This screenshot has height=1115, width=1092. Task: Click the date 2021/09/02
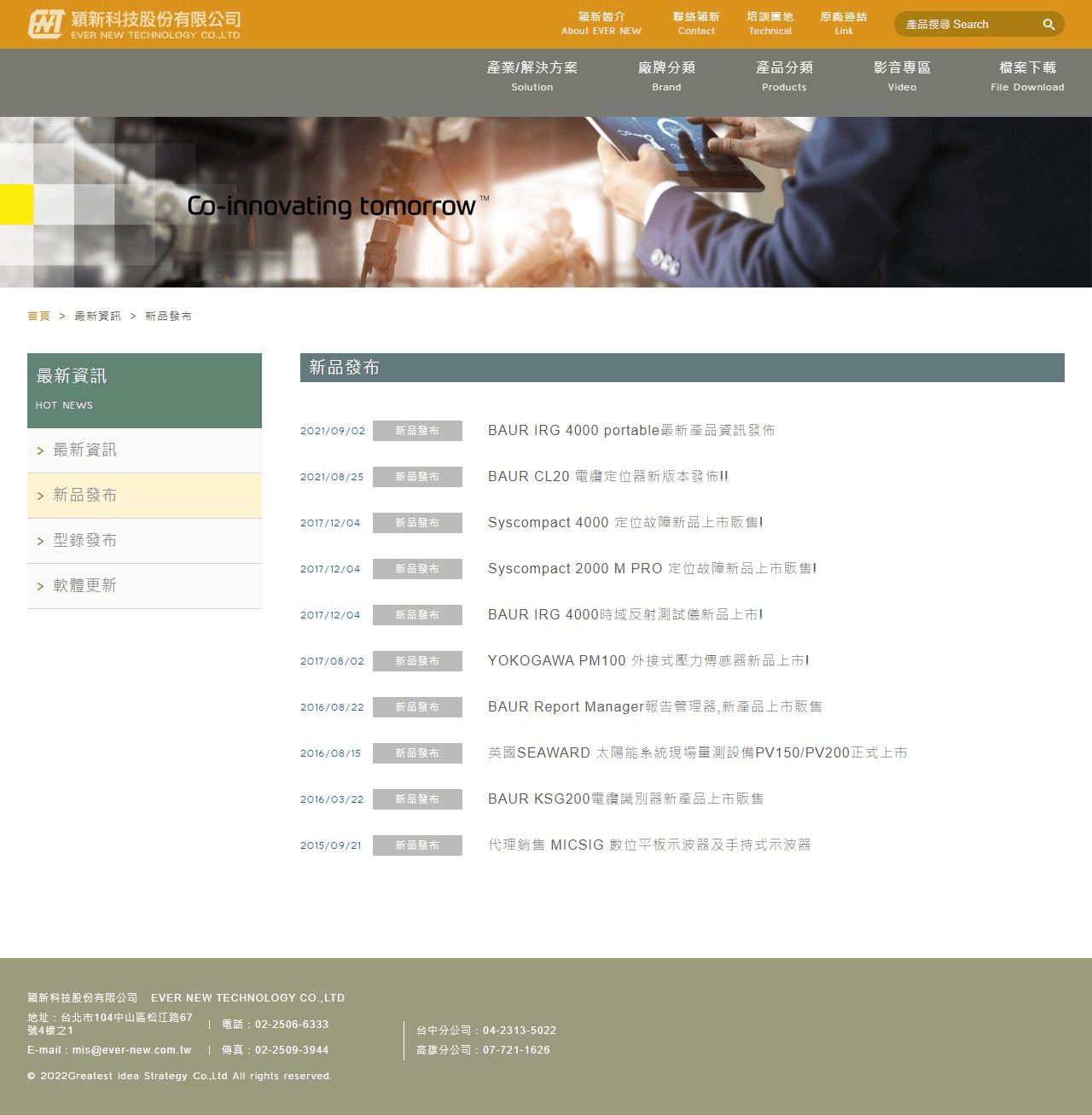[x=333, y=431]
